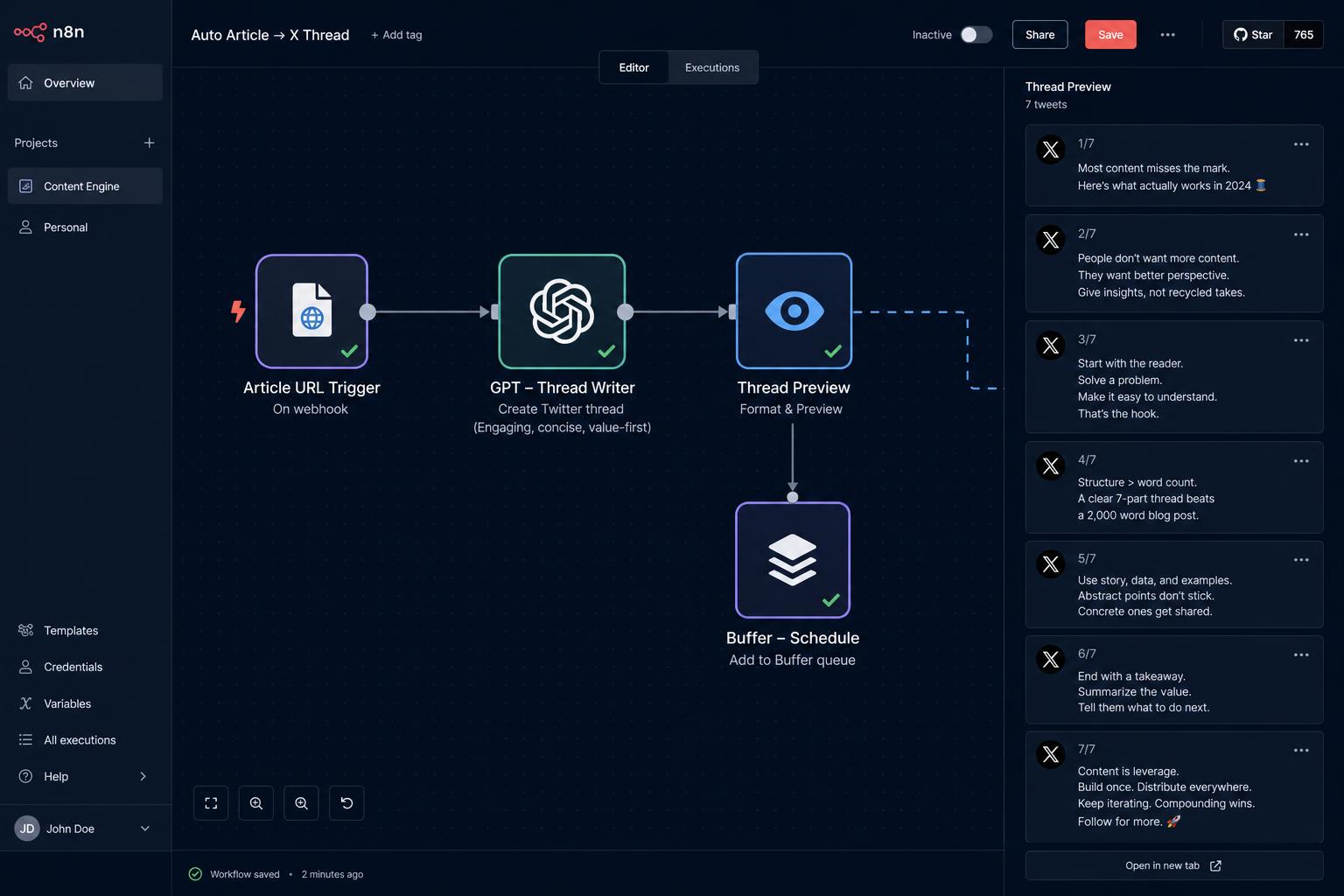The width and height of the screenshot is (1344, 896).
Task: Click the first magnifier zoom button
Action: click(256, 803)
